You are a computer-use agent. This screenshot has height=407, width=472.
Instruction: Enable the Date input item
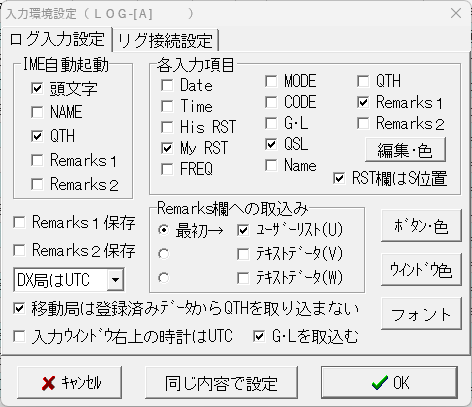coord(167,85)
